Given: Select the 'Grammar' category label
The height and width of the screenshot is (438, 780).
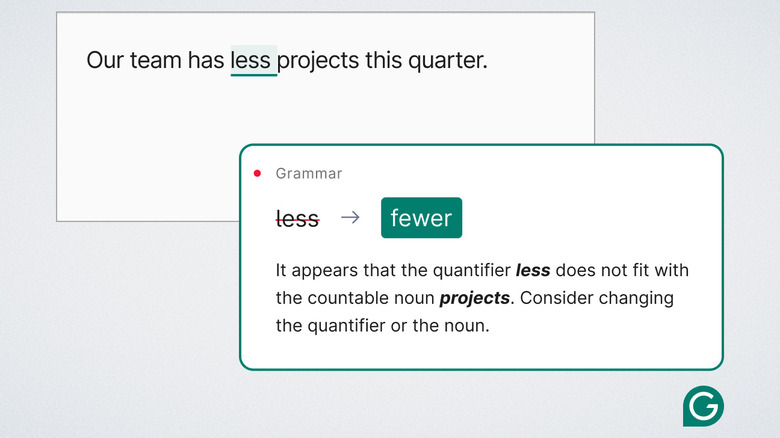Looking at the screenshot, I should pos(309,174).
